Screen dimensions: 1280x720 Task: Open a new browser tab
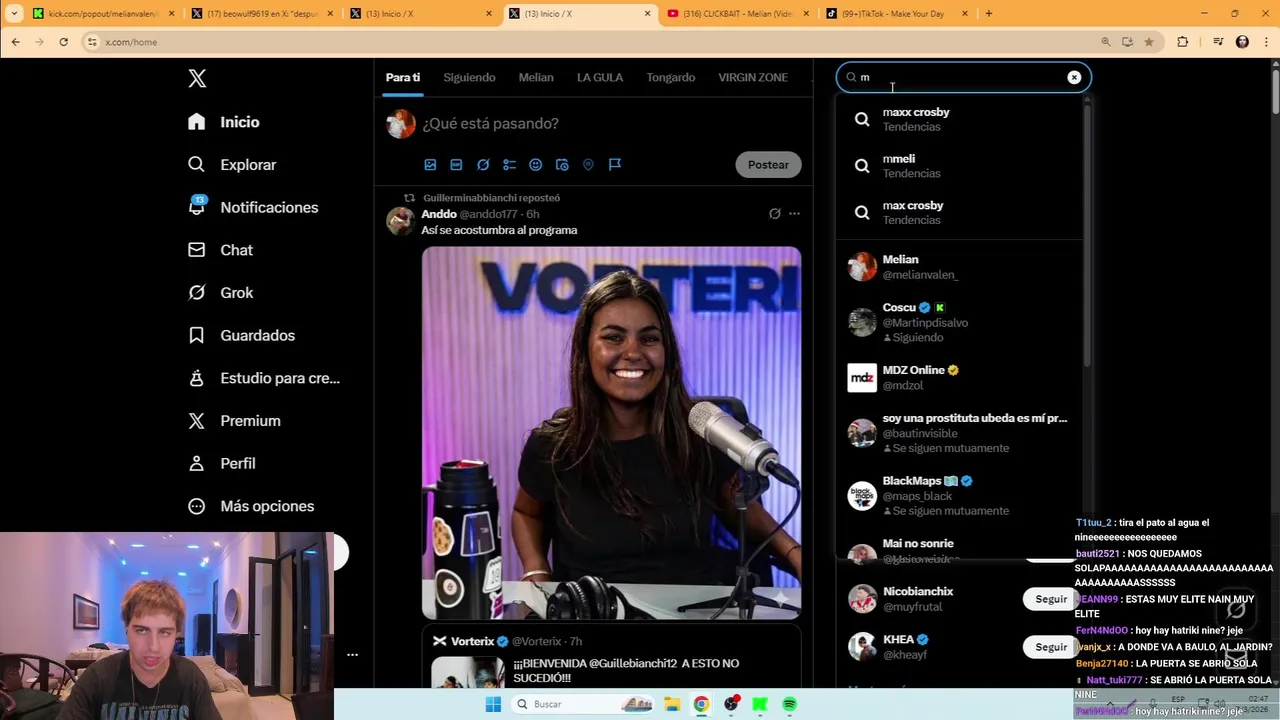click(989, 14)
